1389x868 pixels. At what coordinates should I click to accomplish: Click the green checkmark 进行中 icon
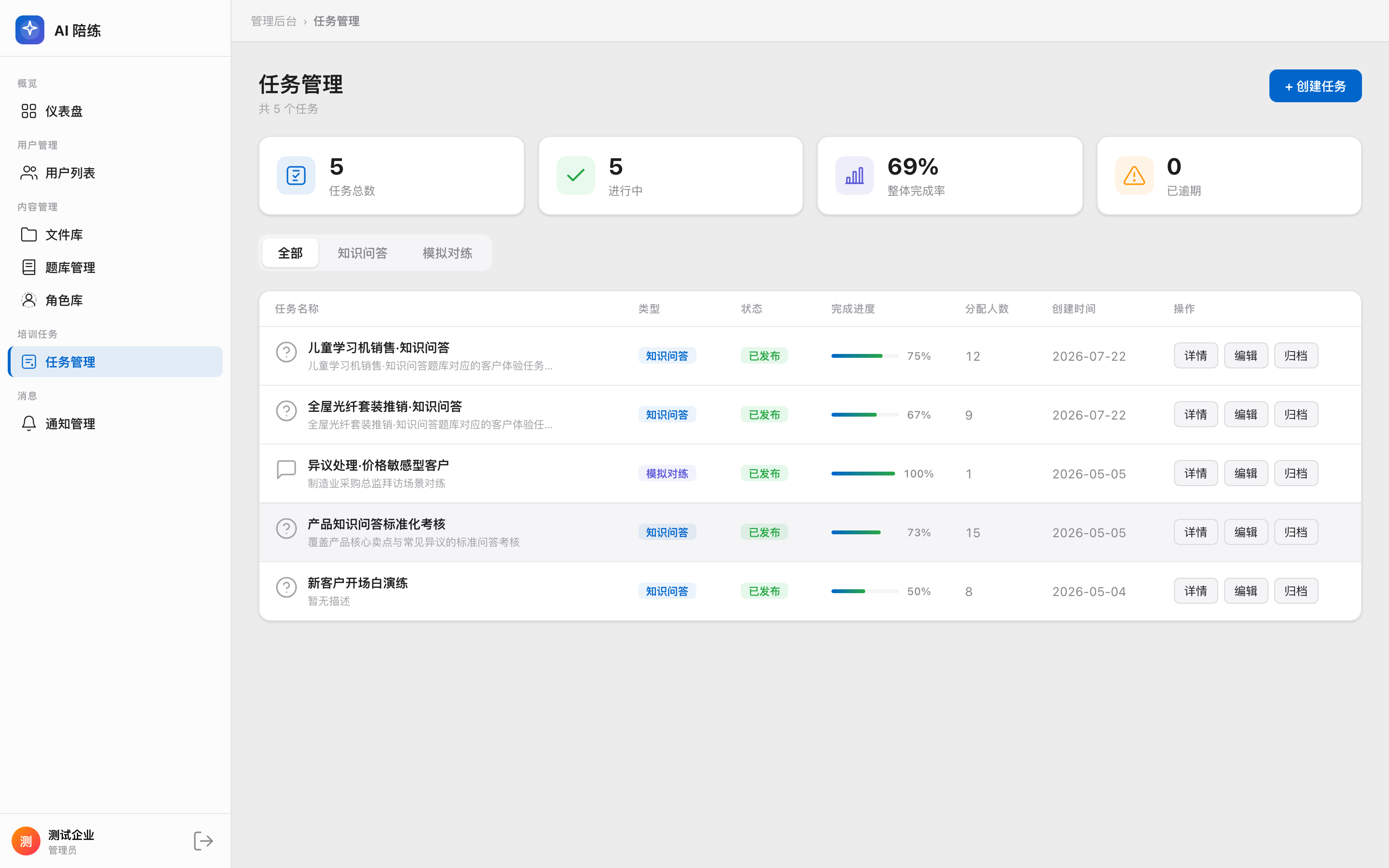(x=576, y=176)
